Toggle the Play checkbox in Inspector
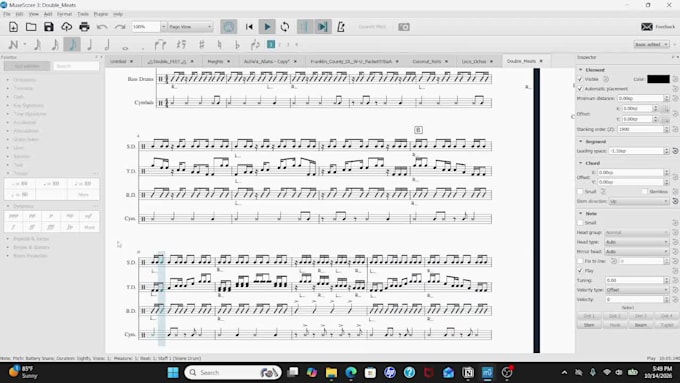This screenshot has height=383, width=680. click(x=580, y=270)
